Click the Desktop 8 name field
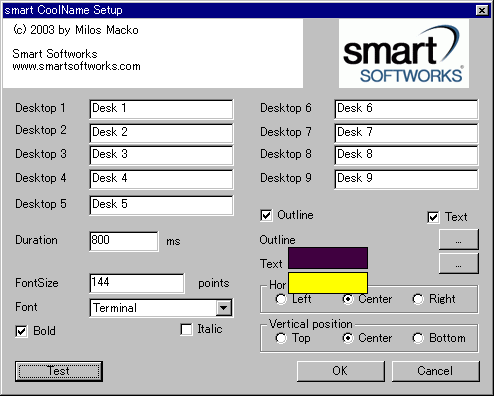 pos(406,155)
